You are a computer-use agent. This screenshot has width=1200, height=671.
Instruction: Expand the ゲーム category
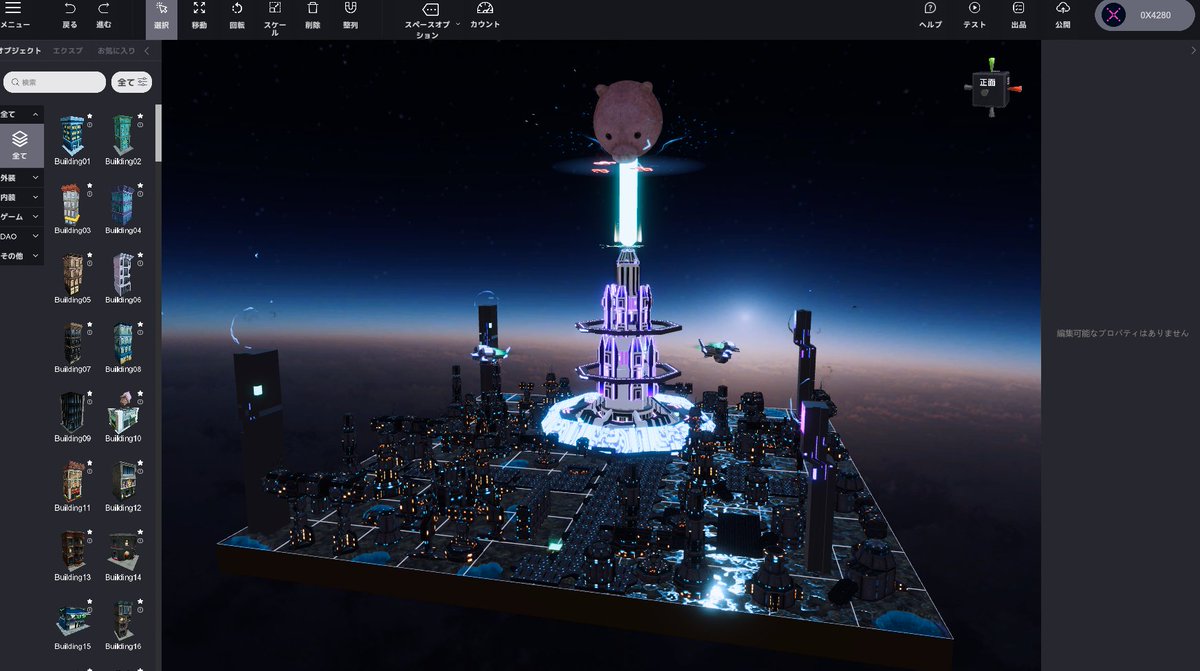tap(22, 216)
